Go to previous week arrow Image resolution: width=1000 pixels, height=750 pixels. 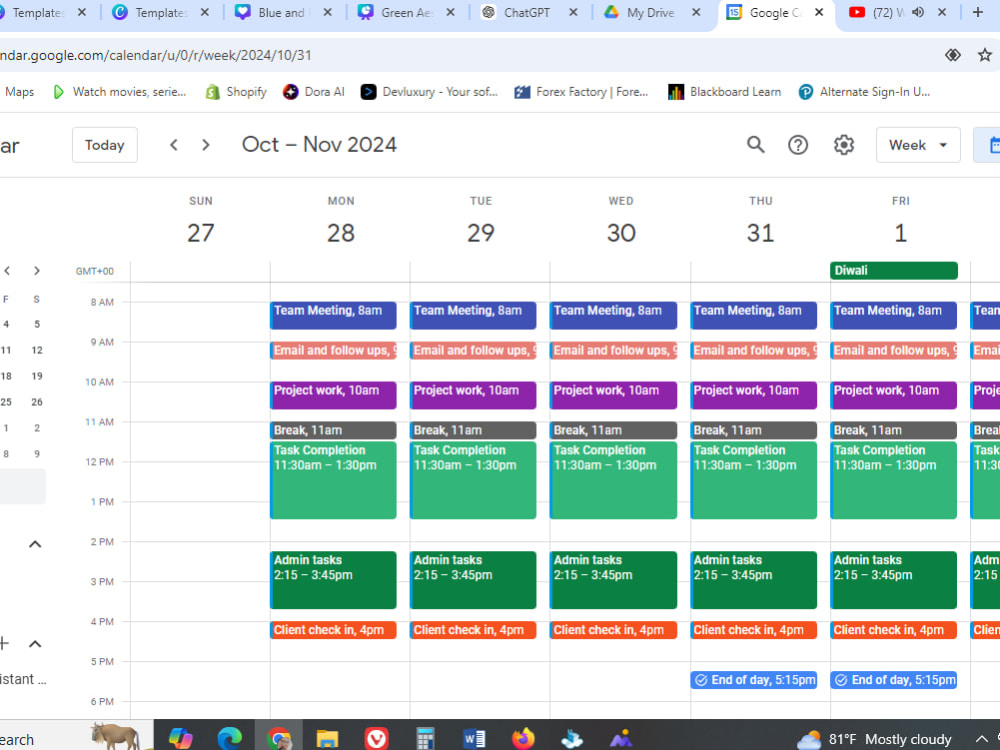click(x=173, y=145)
